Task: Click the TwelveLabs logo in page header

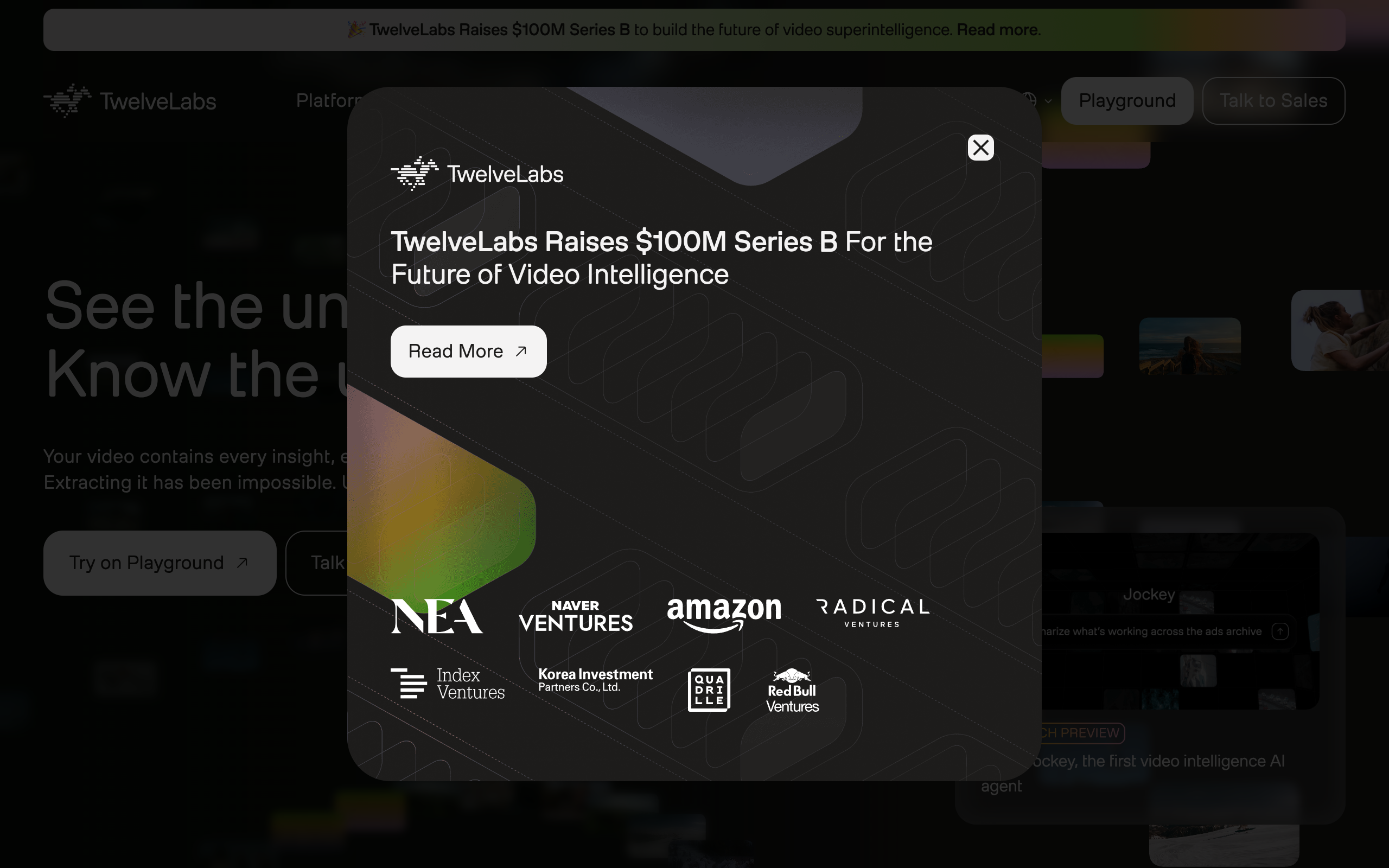Action: (130, 100)
